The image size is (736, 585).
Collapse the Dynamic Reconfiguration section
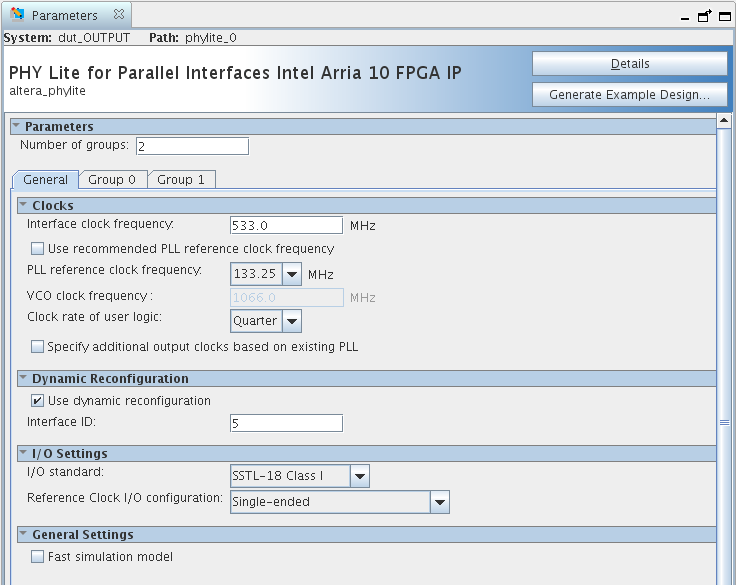tap(23, 379)
